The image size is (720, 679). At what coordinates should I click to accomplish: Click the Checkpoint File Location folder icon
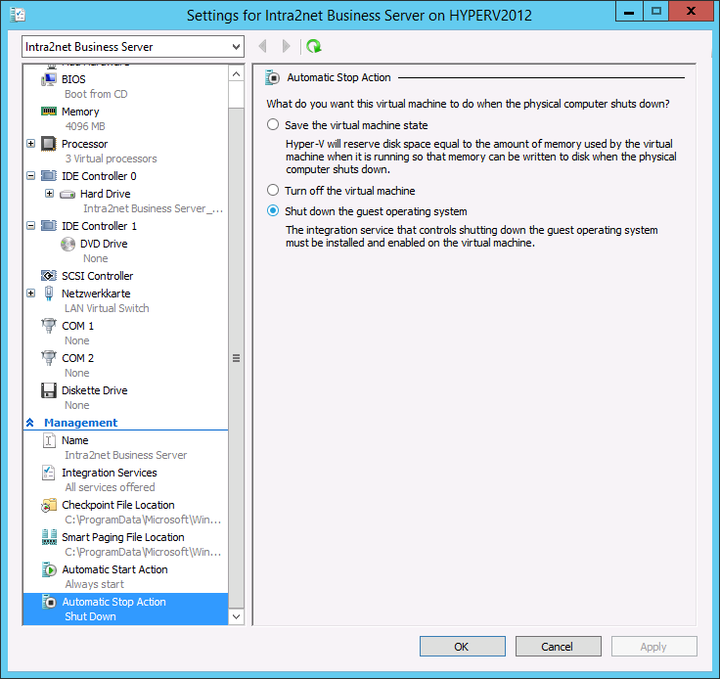pyautogui.click(x=49, y=505)
